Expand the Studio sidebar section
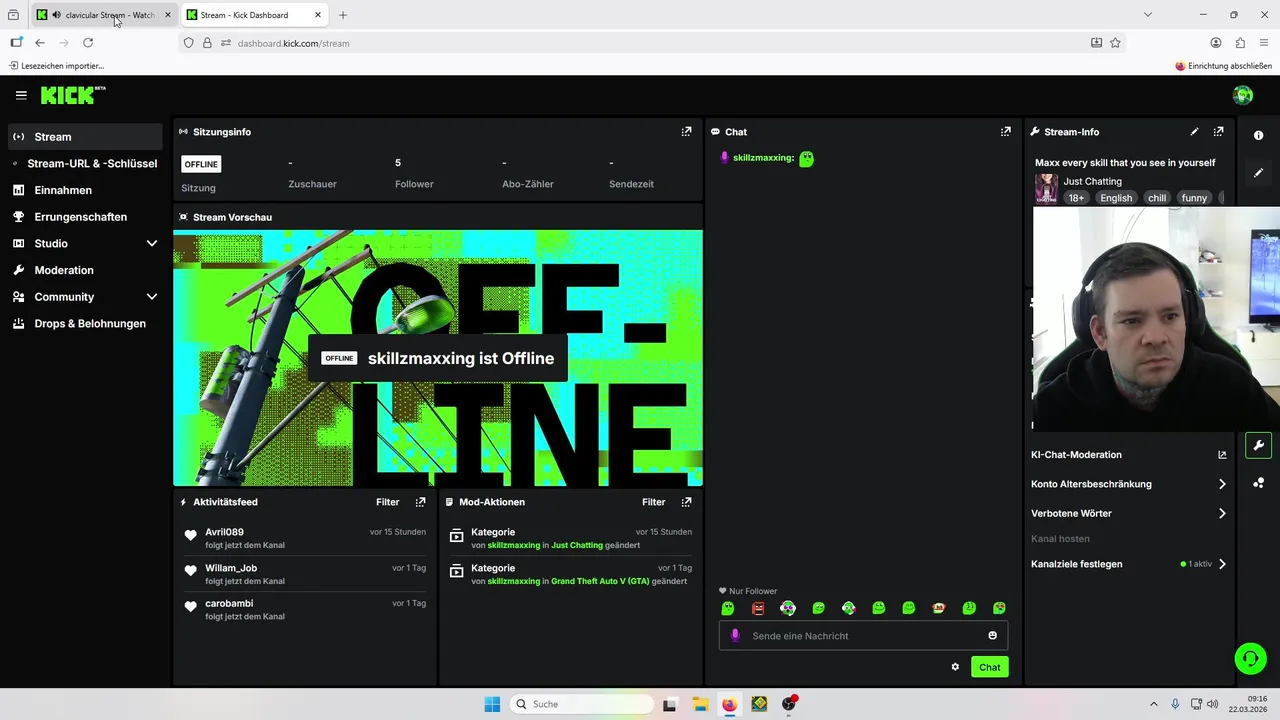This screenshot has height=720, width=1280. [152, 243]
